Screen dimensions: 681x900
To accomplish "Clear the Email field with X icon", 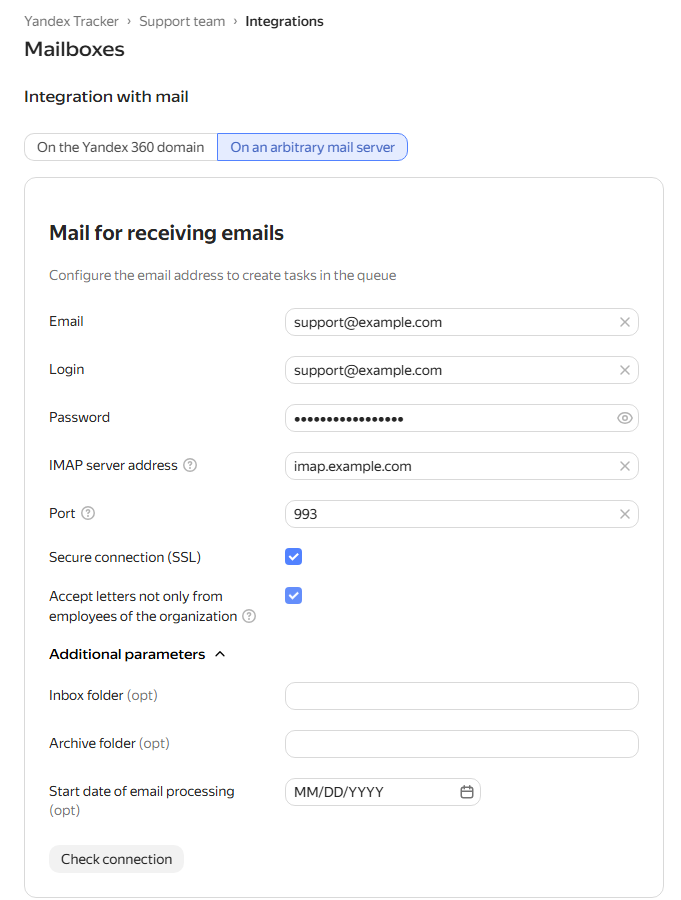I will (625, 323).
